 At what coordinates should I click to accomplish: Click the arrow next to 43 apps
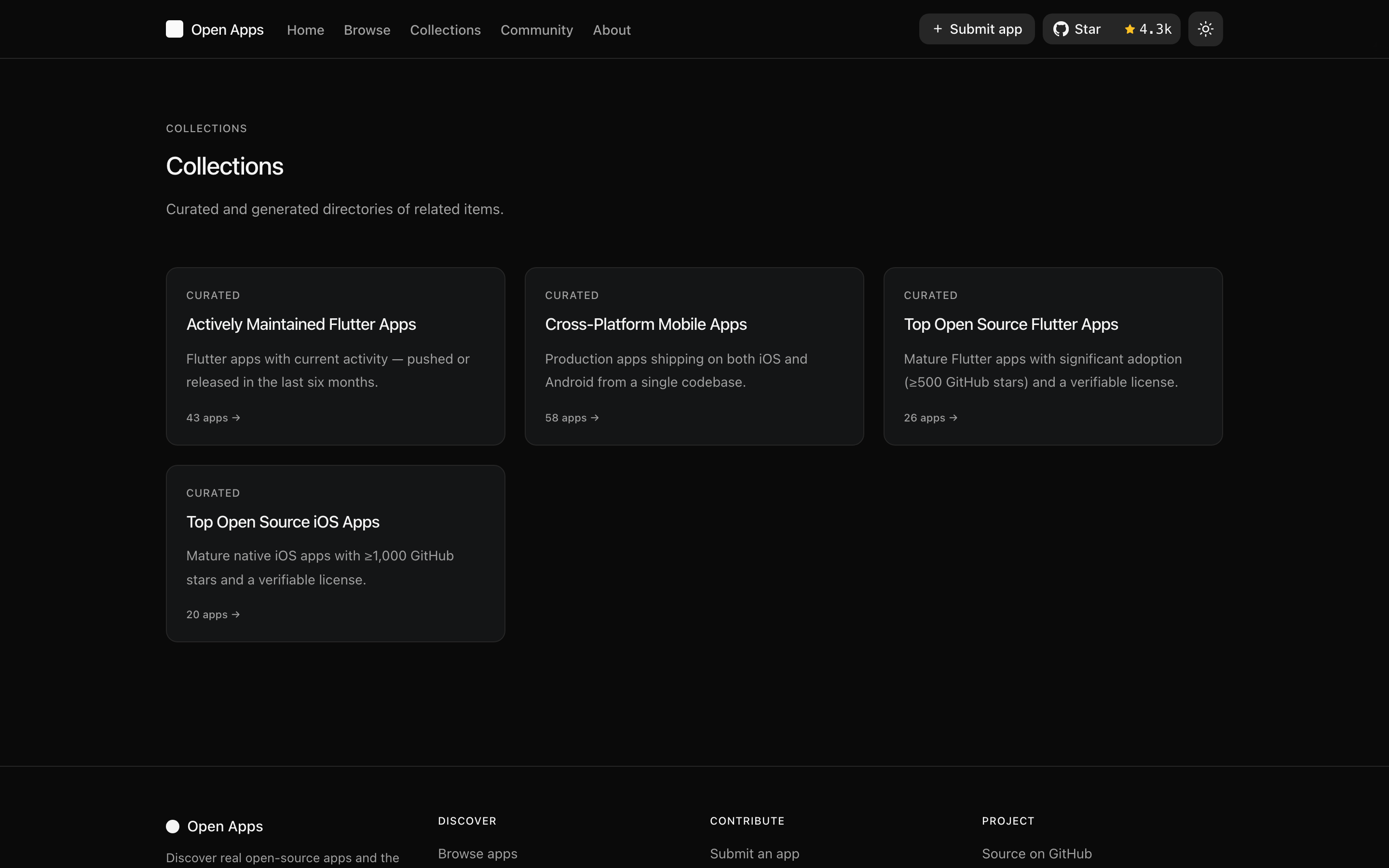tap(236, 418)
